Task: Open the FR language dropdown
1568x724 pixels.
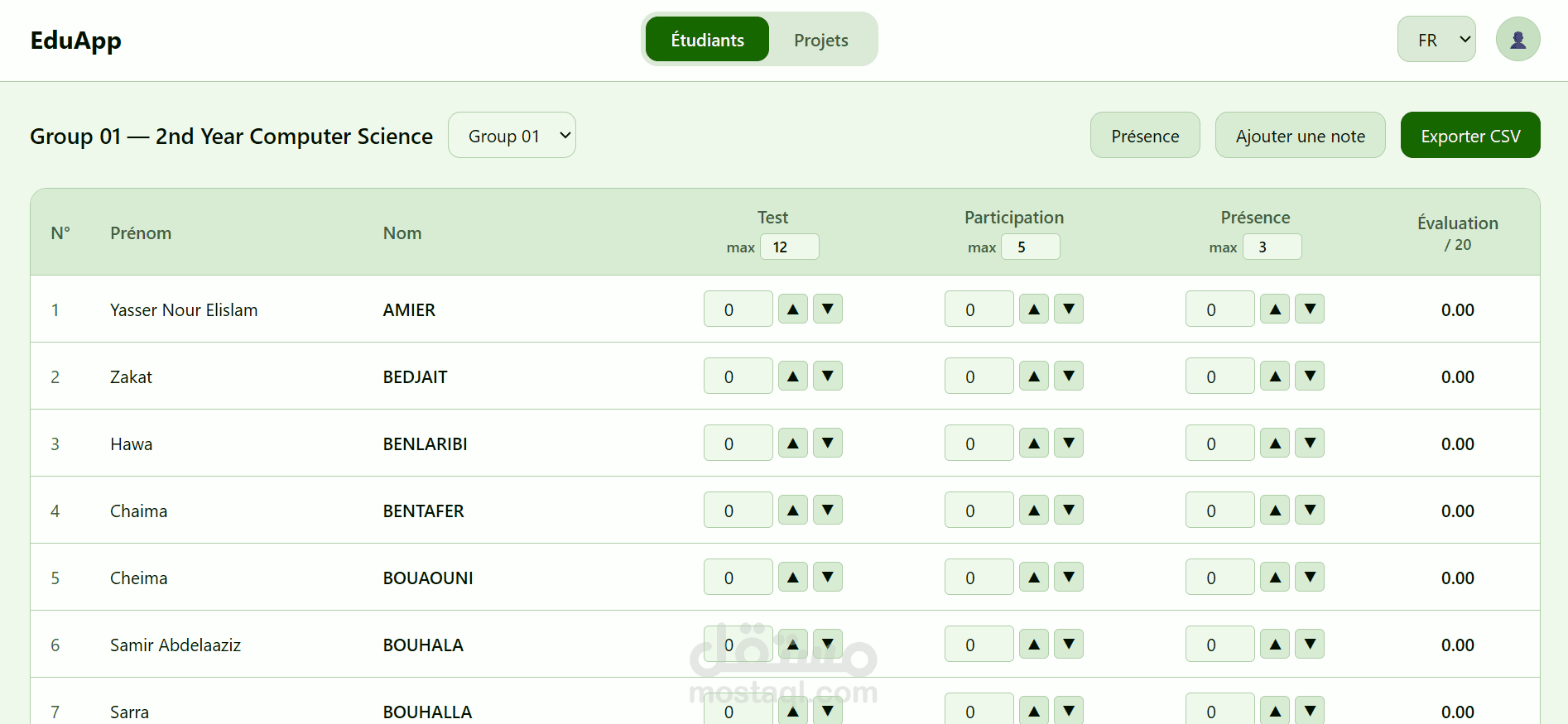Action: (x=1436, y=40)
